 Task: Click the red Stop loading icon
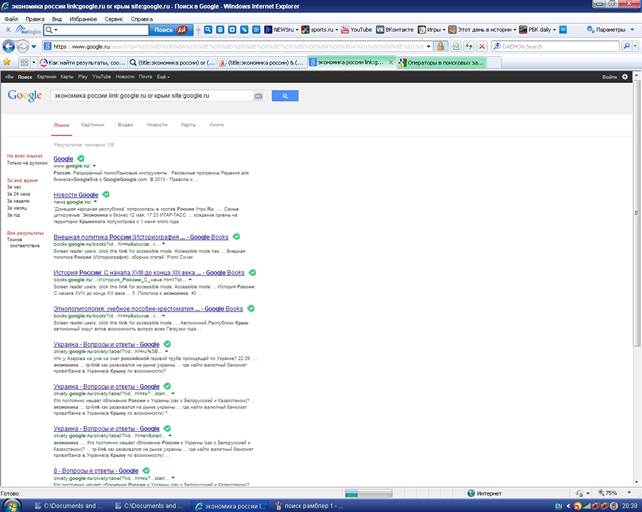482,46
